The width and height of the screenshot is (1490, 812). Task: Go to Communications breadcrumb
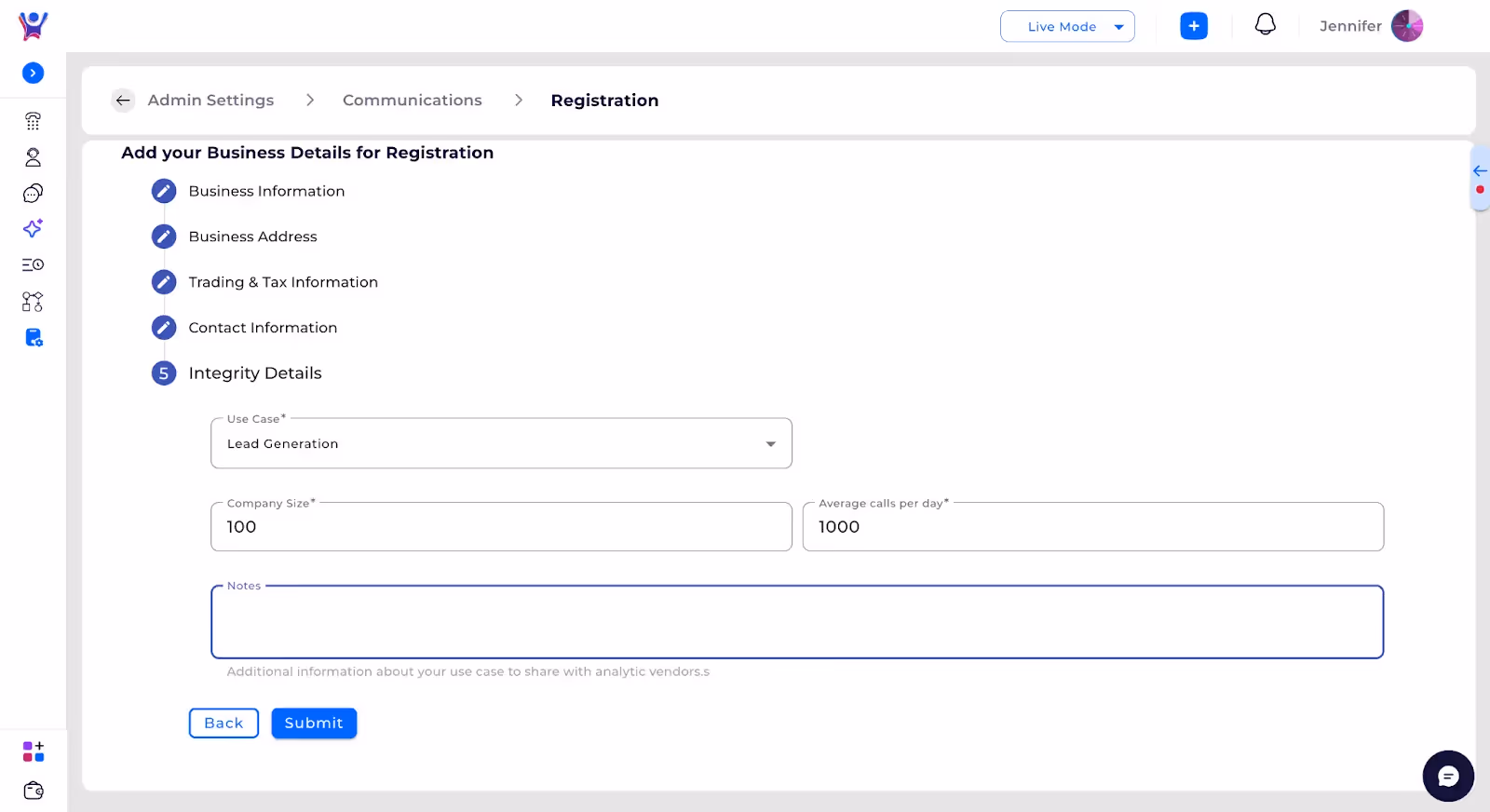[x=412, y=101]
